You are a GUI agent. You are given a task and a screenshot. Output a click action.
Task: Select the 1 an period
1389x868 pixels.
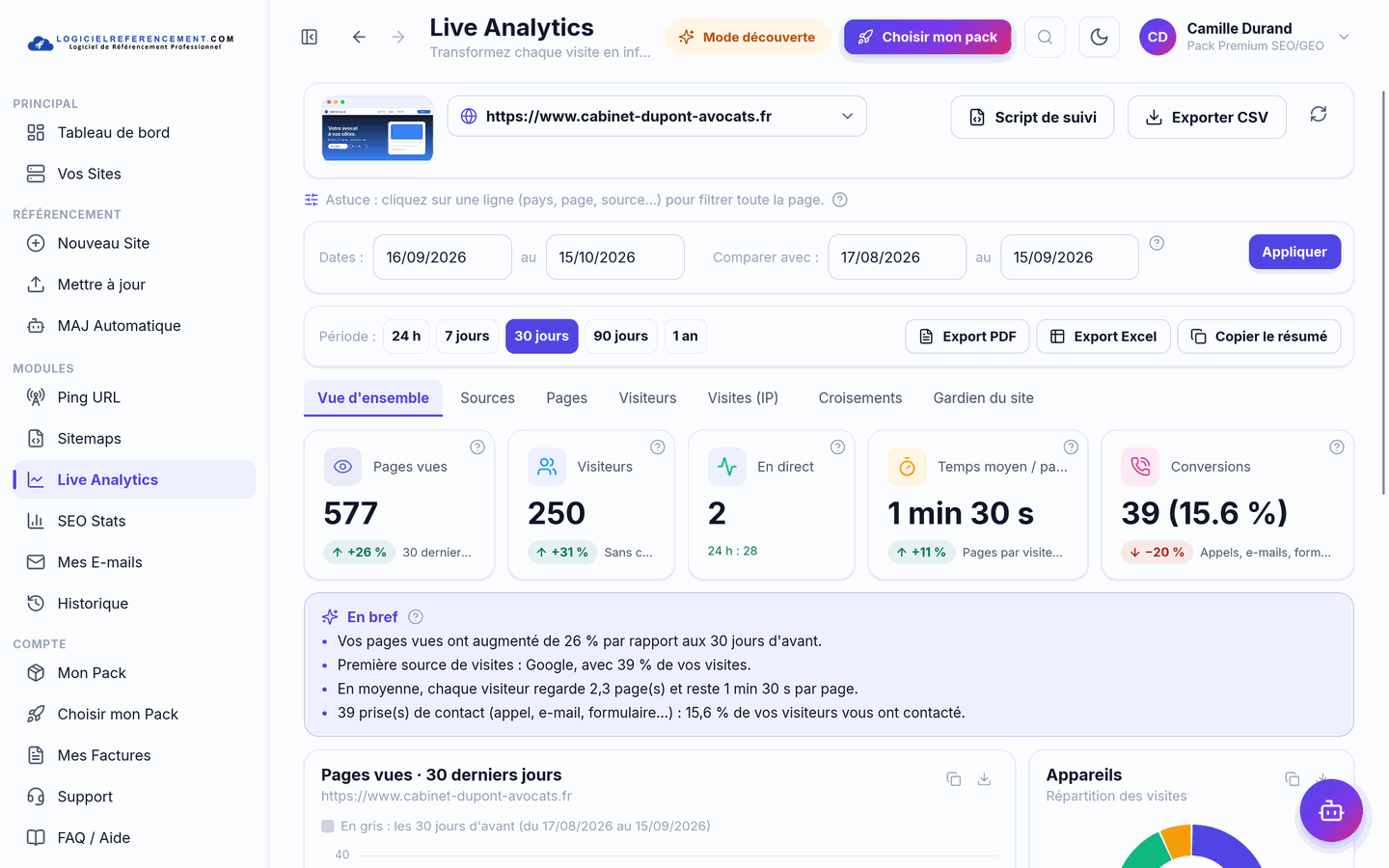[686, 337]
